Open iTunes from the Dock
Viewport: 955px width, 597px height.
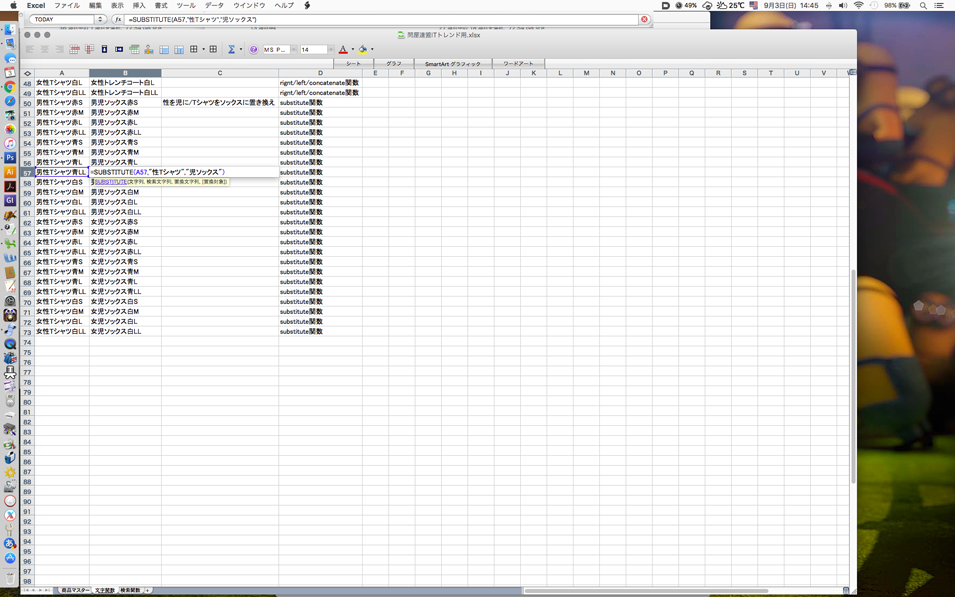point(10,144)
